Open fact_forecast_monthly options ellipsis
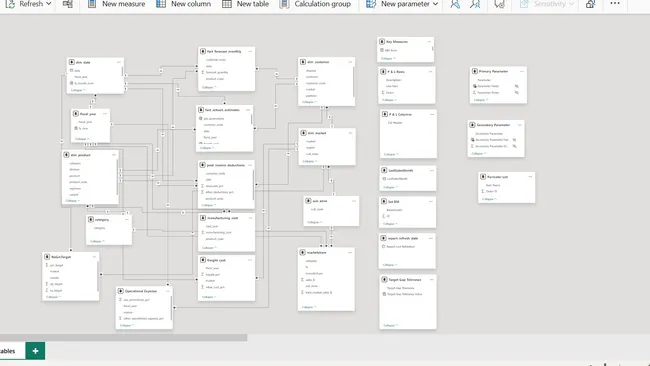650x366 pixels. coord(250,51)
